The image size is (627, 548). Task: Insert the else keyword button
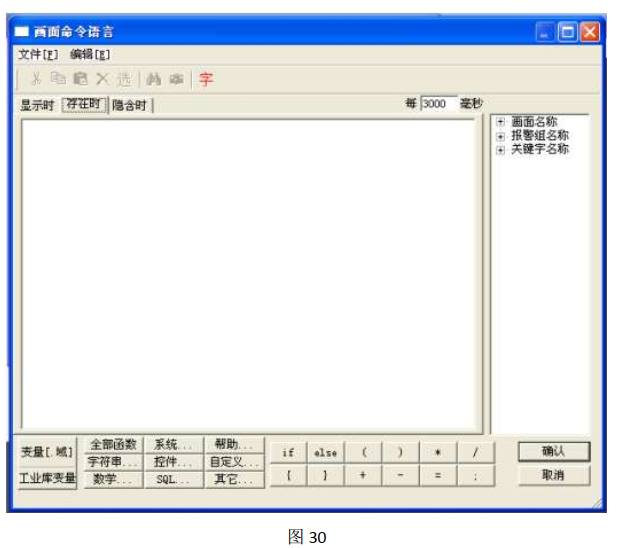pyautogui.click(x=325, y=453)
